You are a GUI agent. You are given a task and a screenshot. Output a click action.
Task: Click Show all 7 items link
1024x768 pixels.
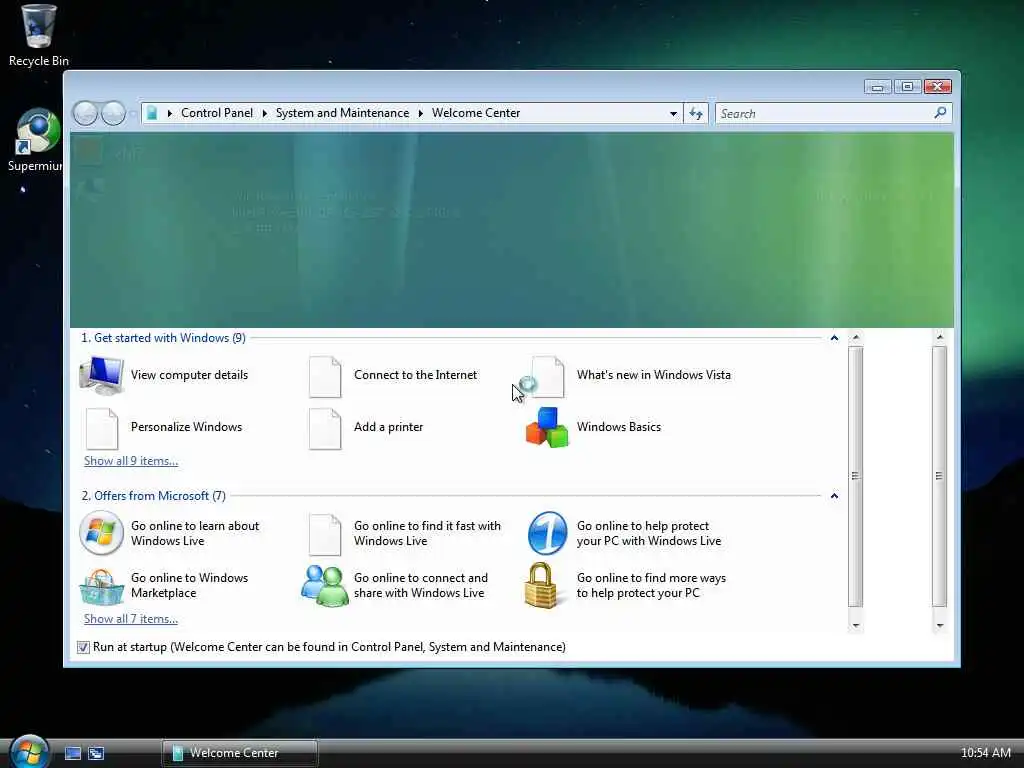tap(131, 619)
